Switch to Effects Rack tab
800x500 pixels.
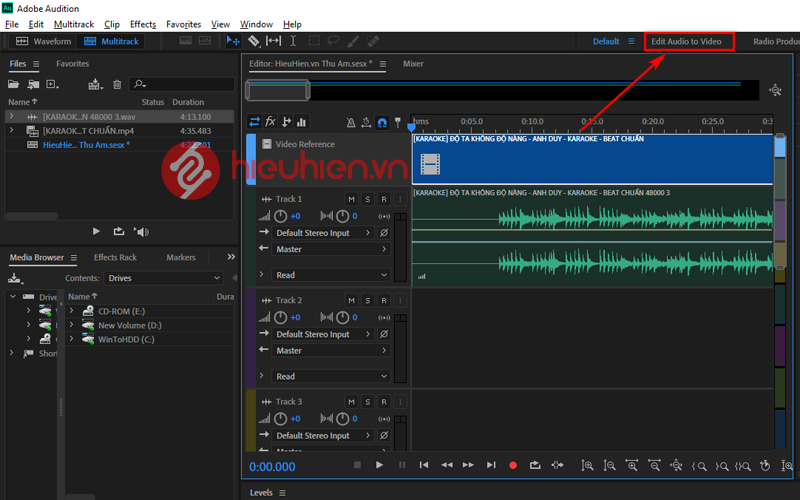pyautogui.click(x=115, y=257)
